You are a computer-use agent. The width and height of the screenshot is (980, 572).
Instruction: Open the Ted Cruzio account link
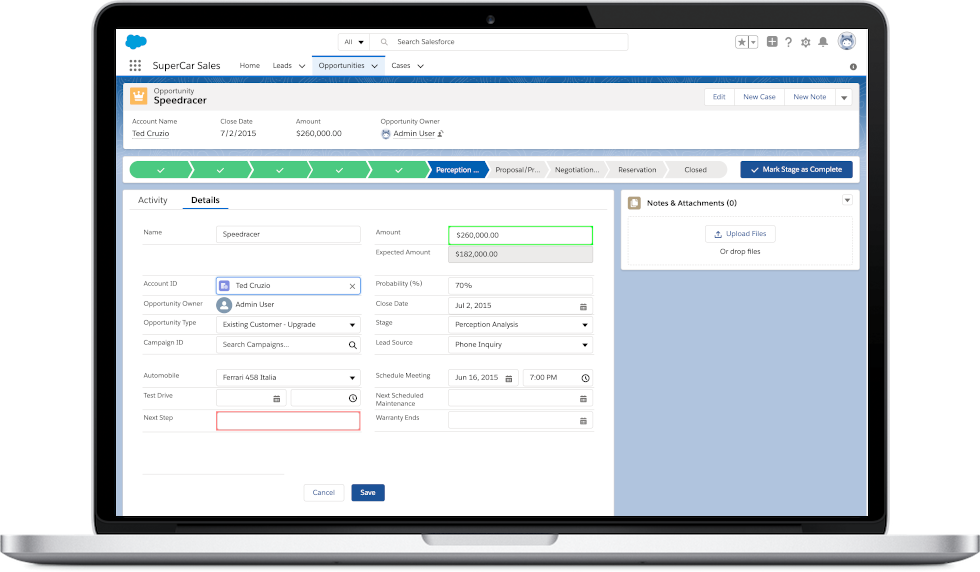[151, 133]
